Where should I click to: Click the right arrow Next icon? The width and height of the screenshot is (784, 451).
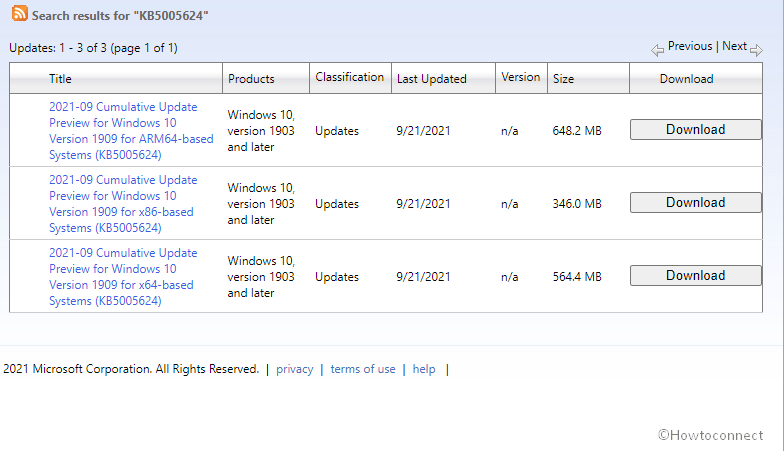[756, 49]
